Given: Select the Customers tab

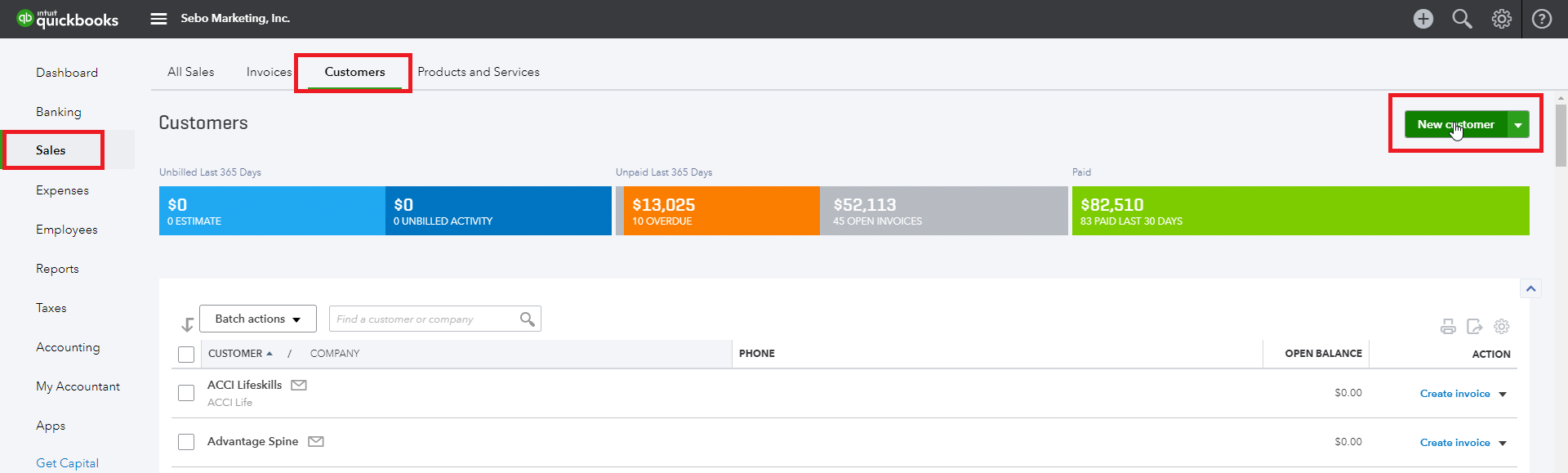Looking at the screenshot, I should [x=354, y=72].
